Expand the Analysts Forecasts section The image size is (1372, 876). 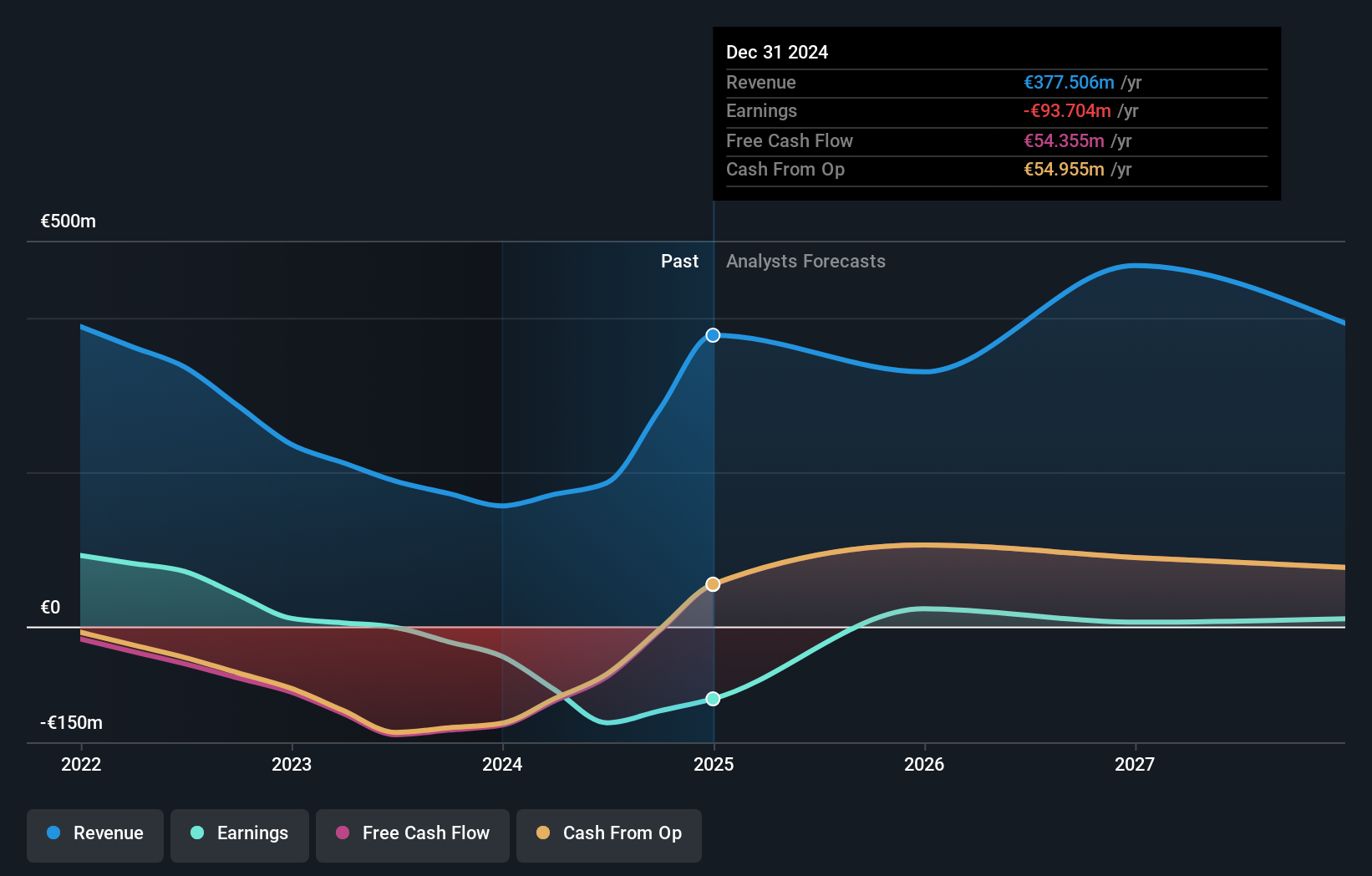pyautogui.click(x=805, y=261)
